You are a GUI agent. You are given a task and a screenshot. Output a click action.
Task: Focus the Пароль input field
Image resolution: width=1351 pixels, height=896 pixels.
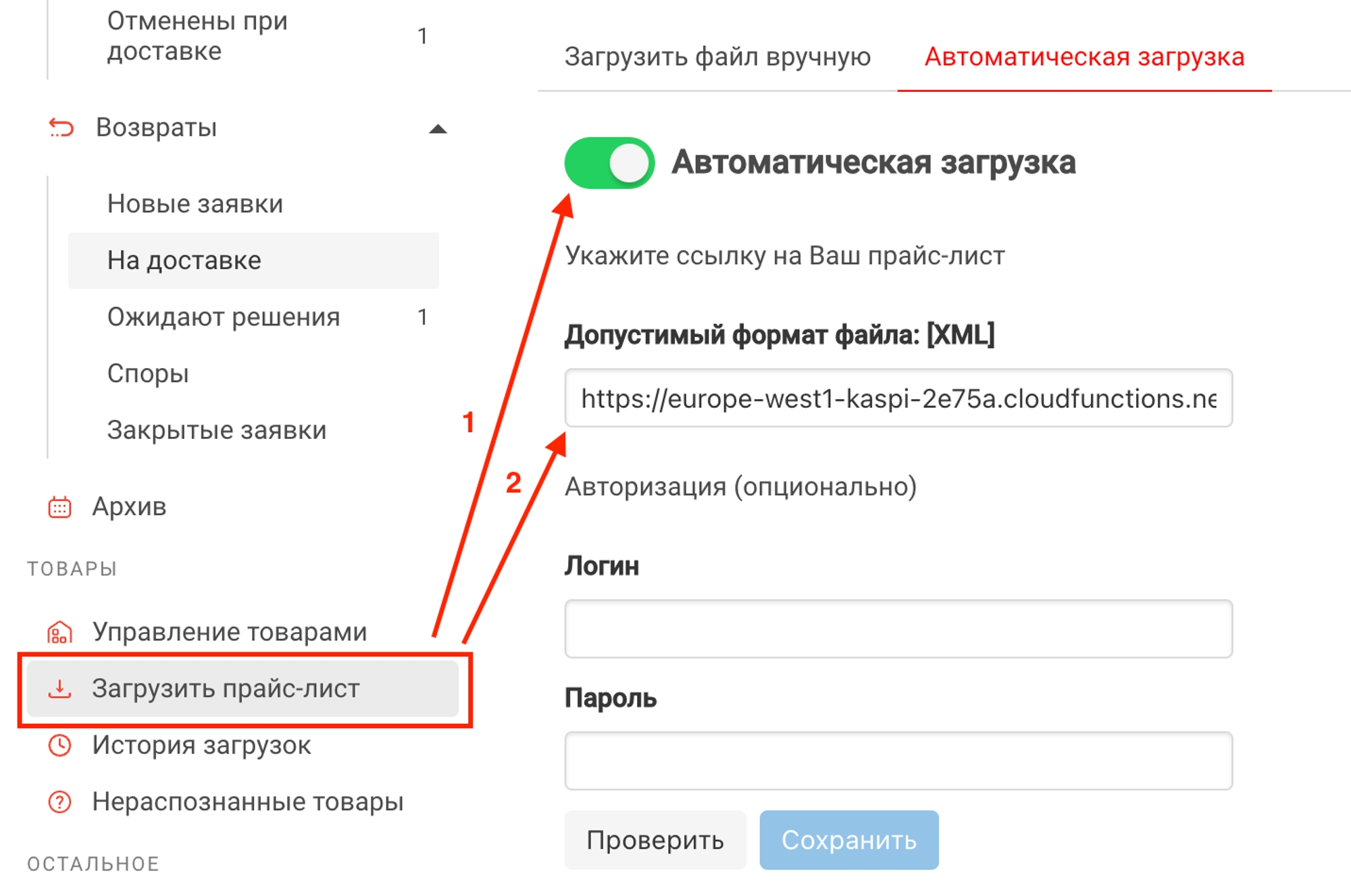click(898, 761)
